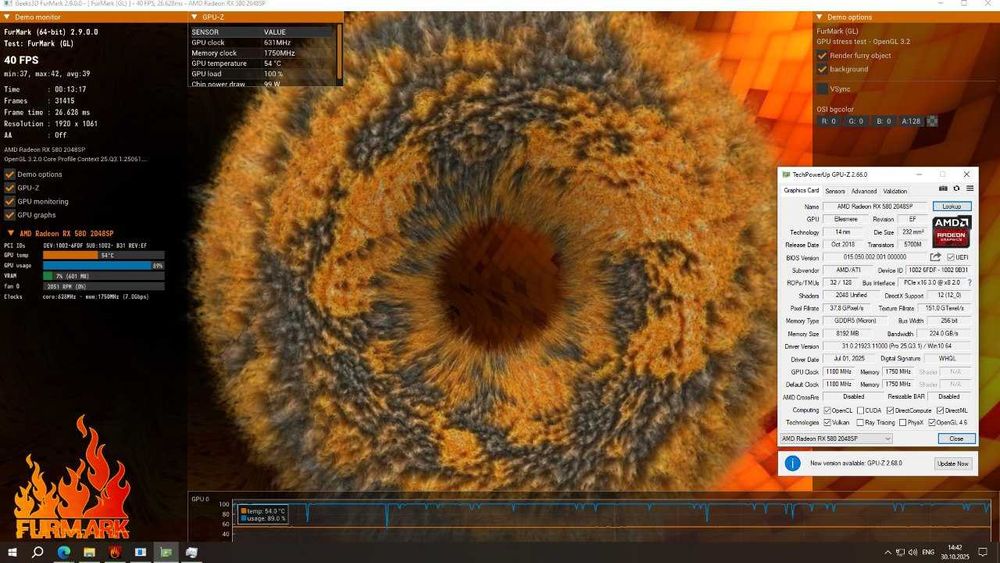1000x563 pixels.
Task: Open the Validation tab in GPU-Z
Action: pos(895,191)
